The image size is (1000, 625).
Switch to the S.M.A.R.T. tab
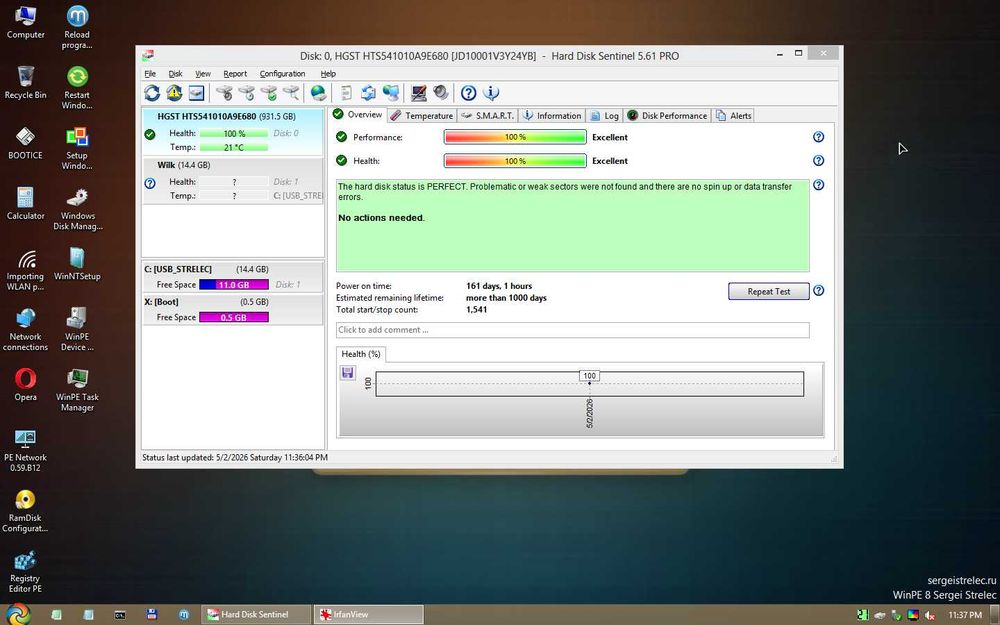tap(488, 115)
